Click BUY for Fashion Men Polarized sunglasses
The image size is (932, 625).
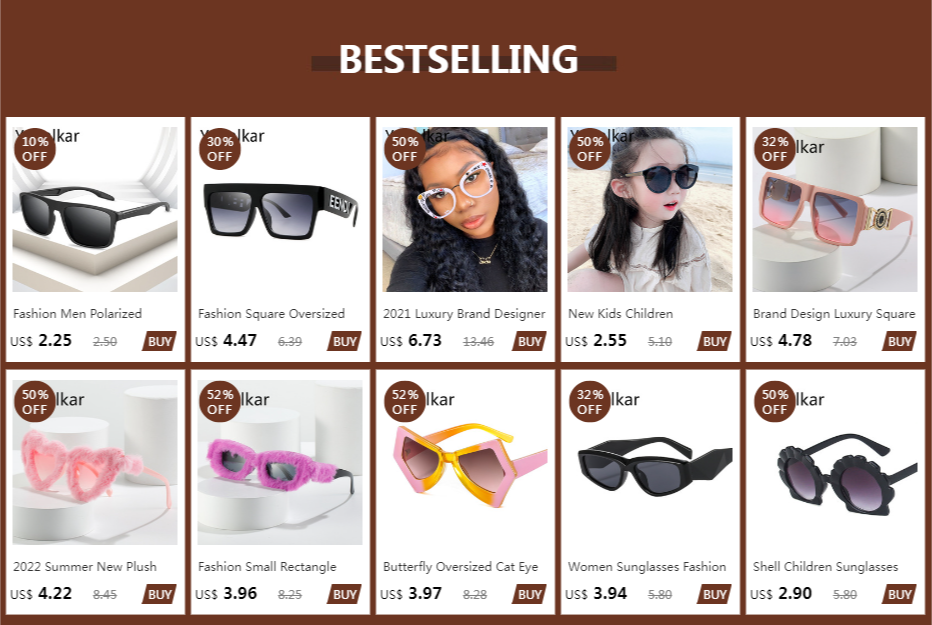click(x=159, y=341)
